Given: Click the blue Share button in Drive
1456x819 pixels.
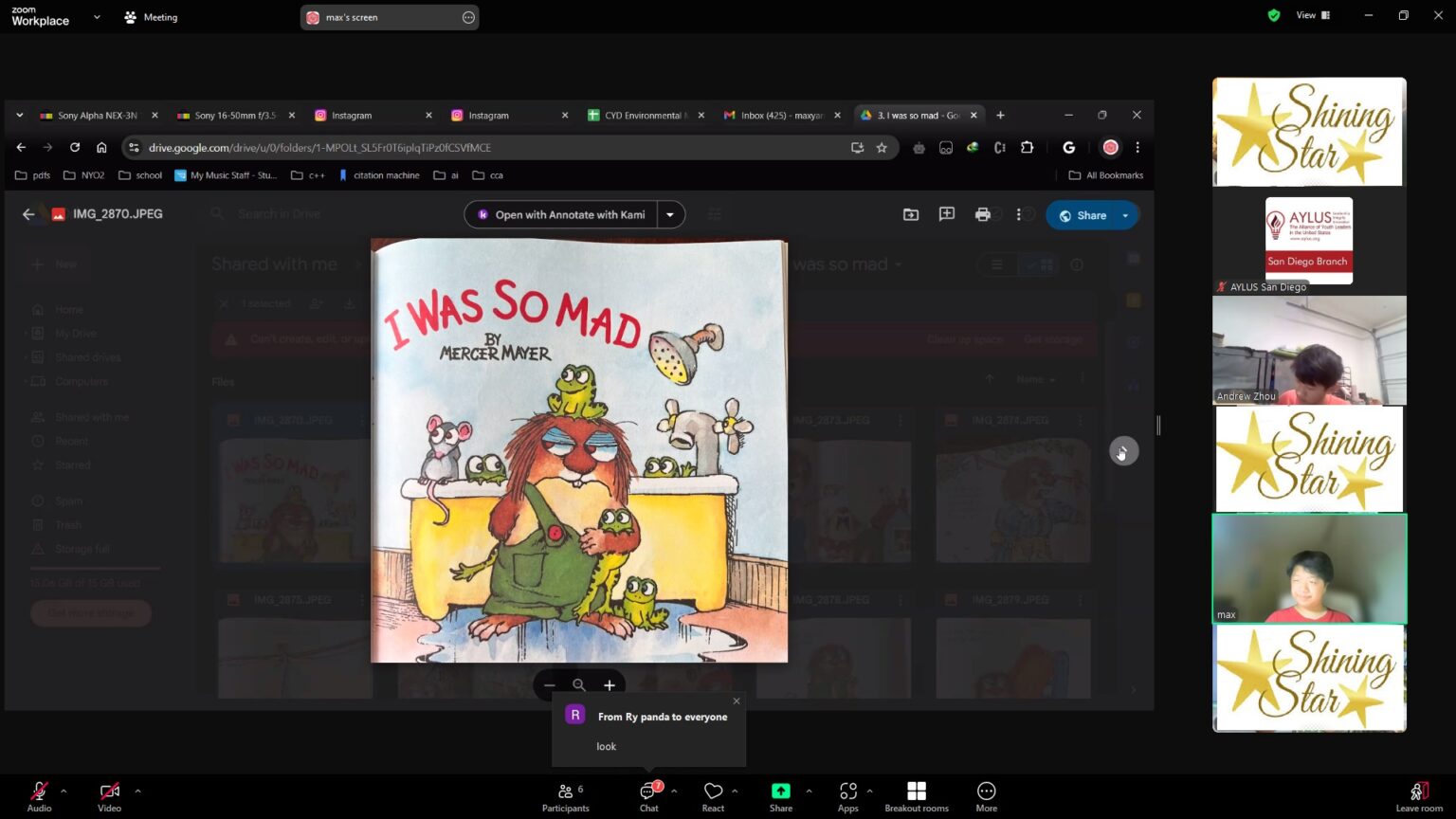Looking at the screenshot, I should click(1082, 215).
